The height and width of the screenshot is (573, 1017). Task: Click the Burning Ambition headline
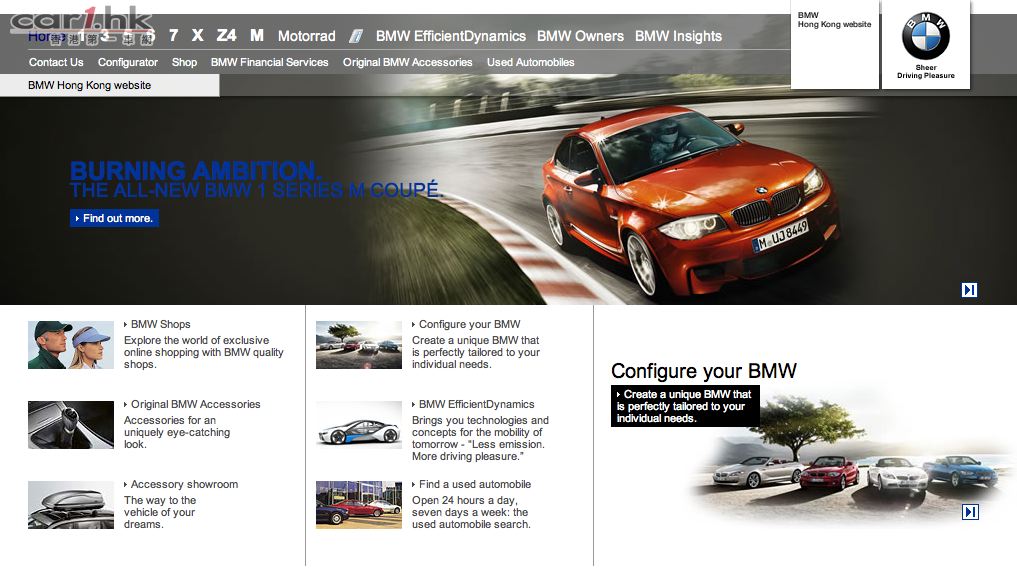pos(195,171)
